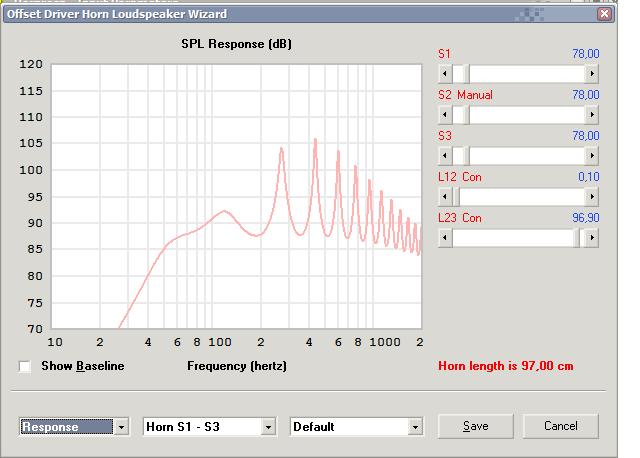Screen dimensions: 640x458
Task: Click the L12 Con slider left arrow
Action: tap(445, 197)
